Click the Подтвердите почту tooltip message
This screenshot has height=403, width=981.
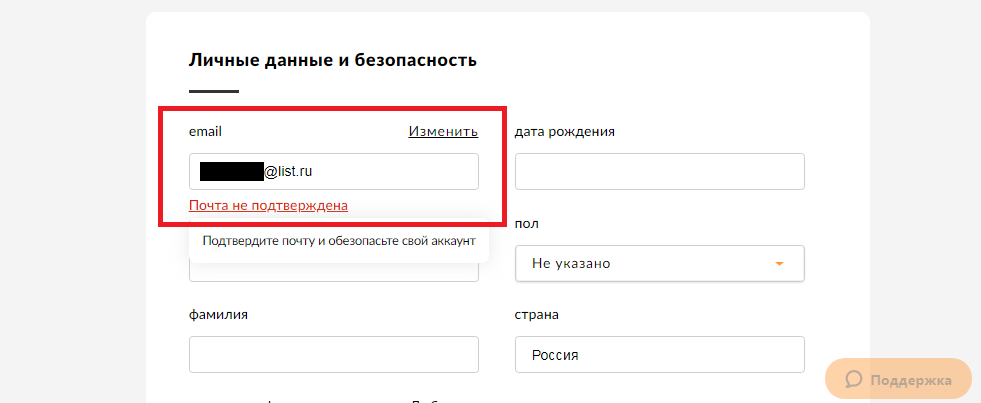point(339,241)
